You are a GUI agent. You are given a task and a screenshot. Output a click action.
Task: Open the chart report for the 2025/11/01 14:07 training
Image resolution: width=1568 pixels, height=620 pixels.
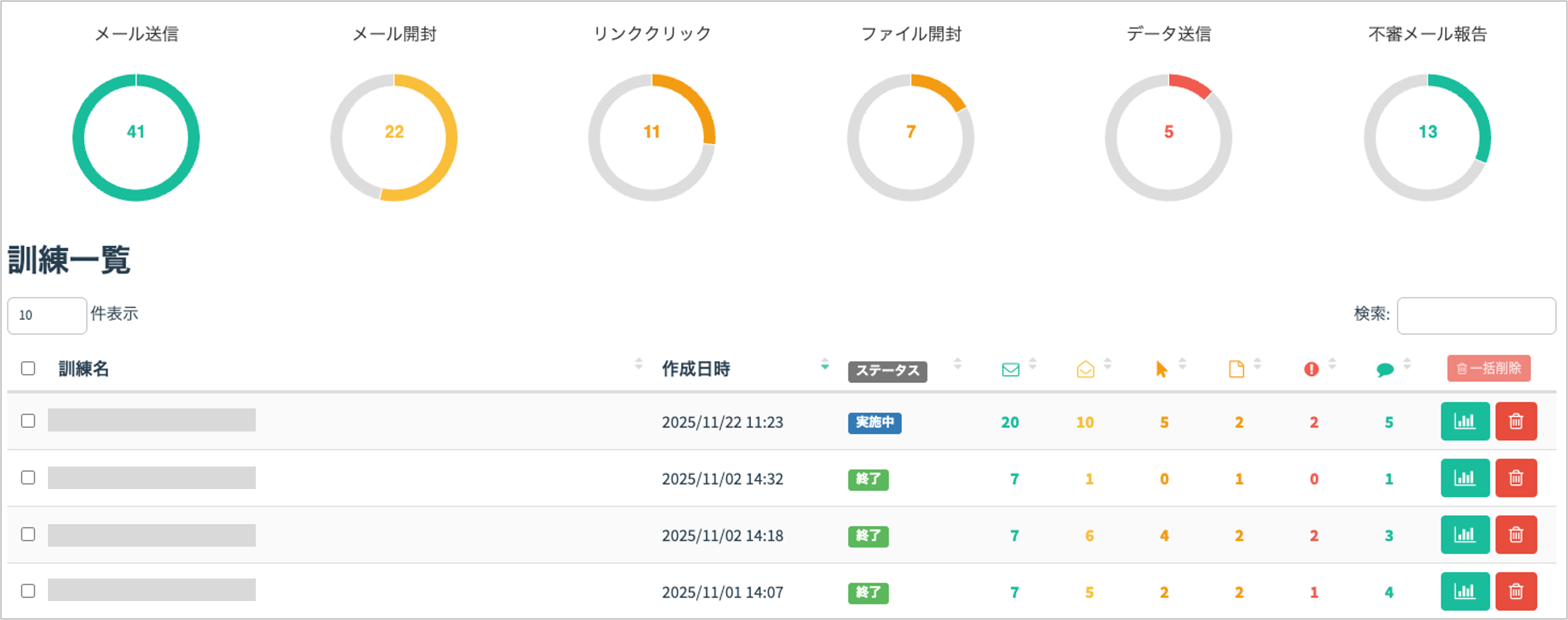1464,591
